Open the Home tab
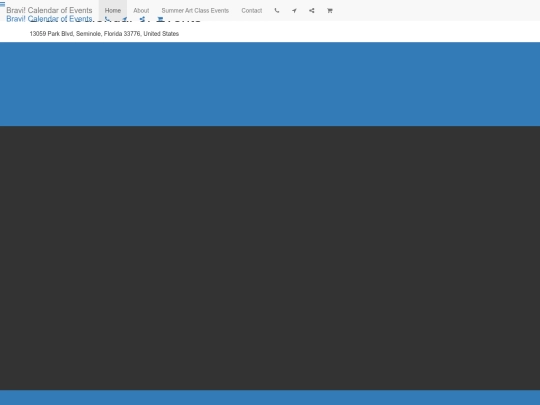The height and width of the screenshot is (405, 540). click(113, 10)
